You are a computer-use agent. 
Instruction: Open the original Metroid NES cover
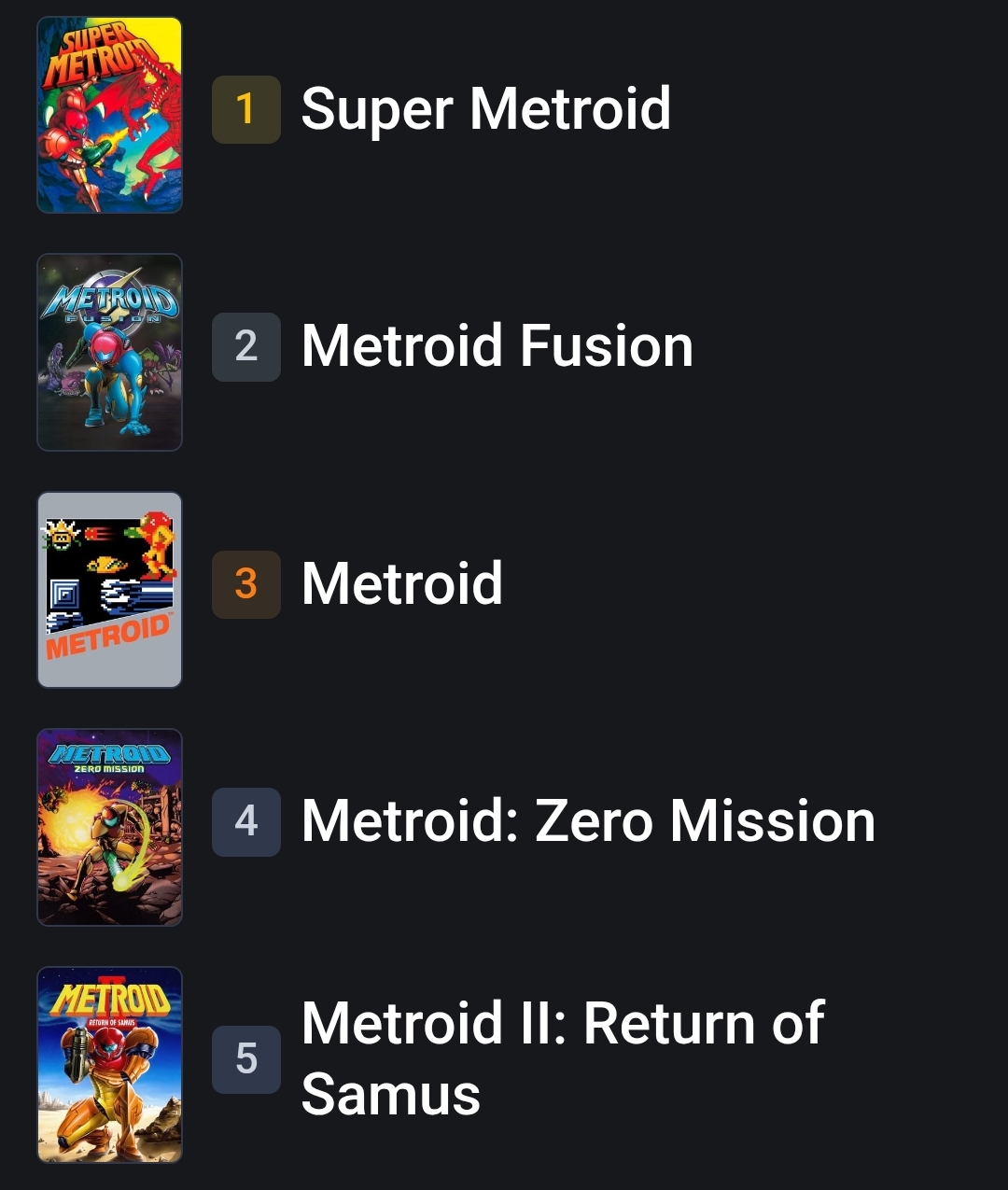coord(109,590)
